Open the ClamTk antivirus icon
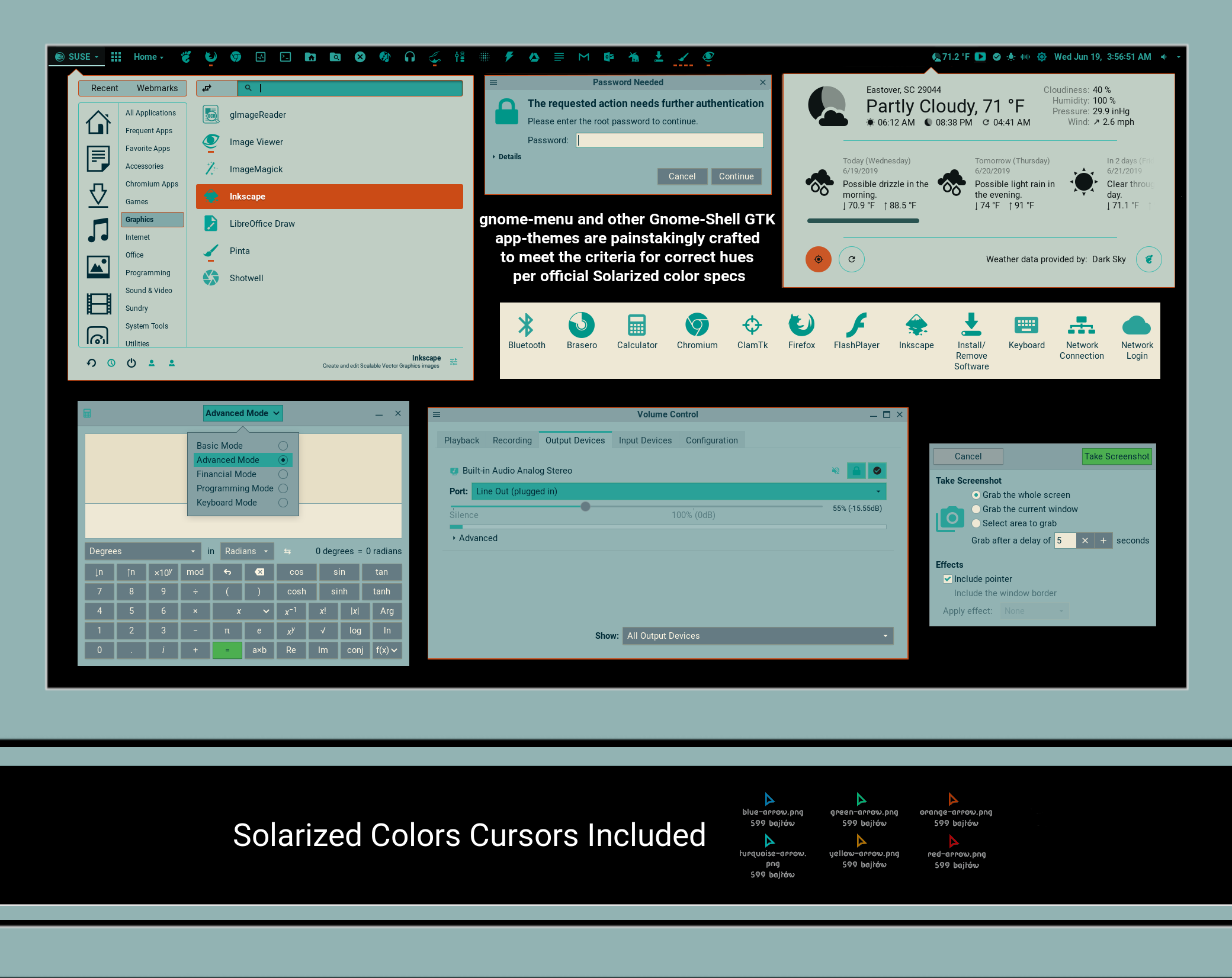 752,325
